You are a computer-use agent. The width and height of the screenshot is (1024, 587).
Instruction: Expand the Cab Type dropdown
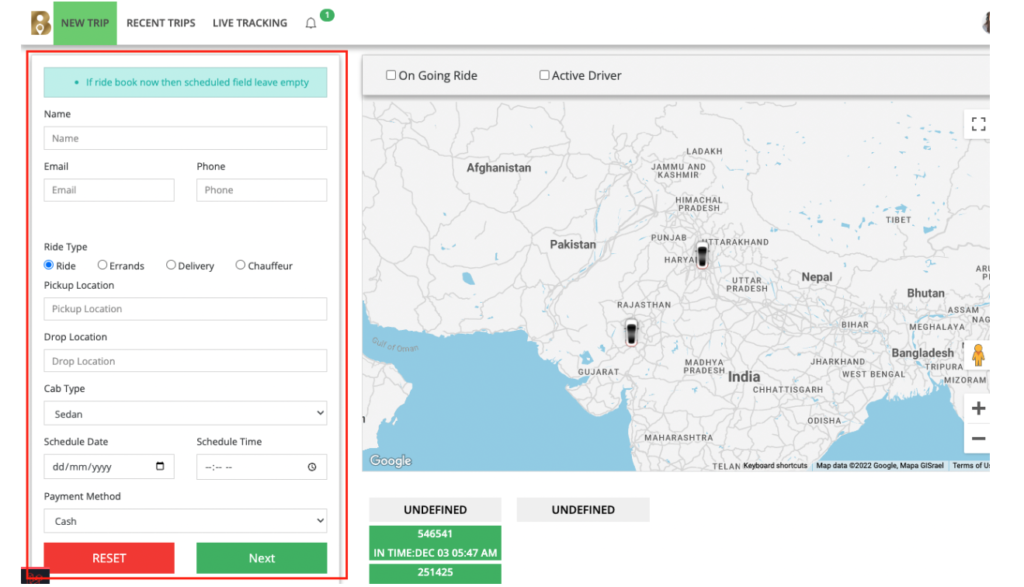tap(185, 413)
